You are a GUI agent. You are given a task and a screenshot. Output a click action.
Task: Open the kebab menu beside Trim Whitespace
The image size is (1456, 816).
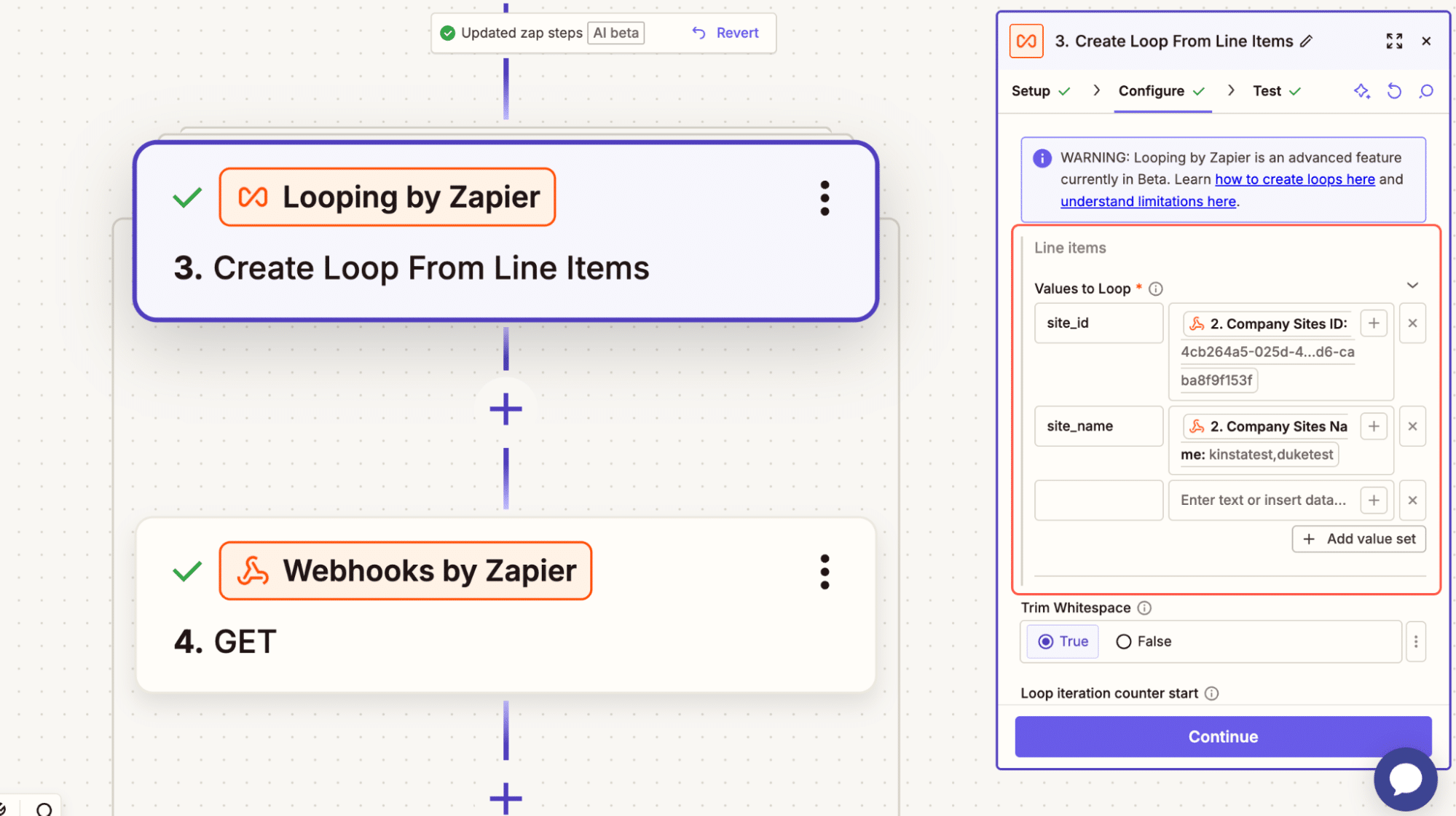[x=1415, y=641]
